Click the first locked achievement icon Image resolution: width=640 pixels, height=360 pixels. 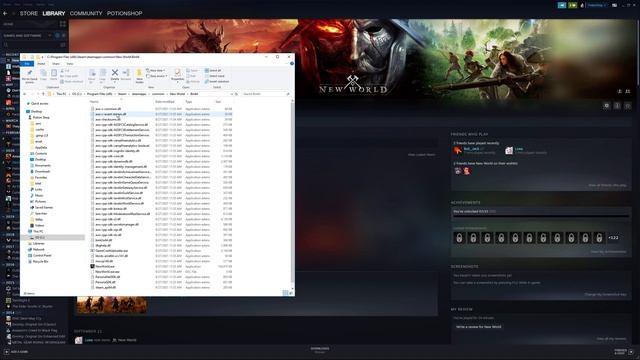click(459, 238)
